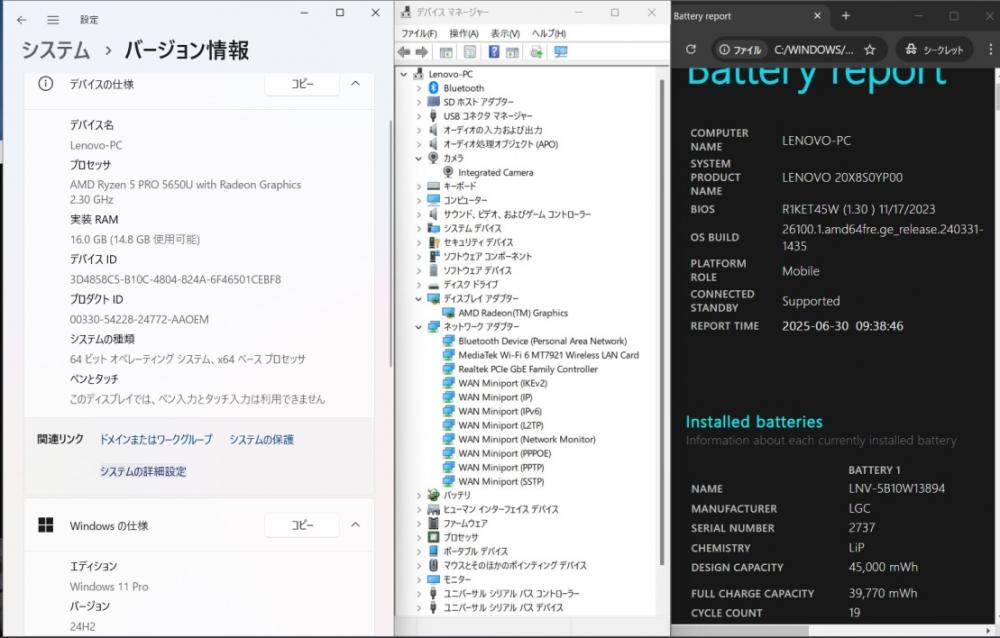The height and width of the screenshot is (638, 1000).
Task: Click the 39,770 mWh full charge value
Action: point(883,593)
